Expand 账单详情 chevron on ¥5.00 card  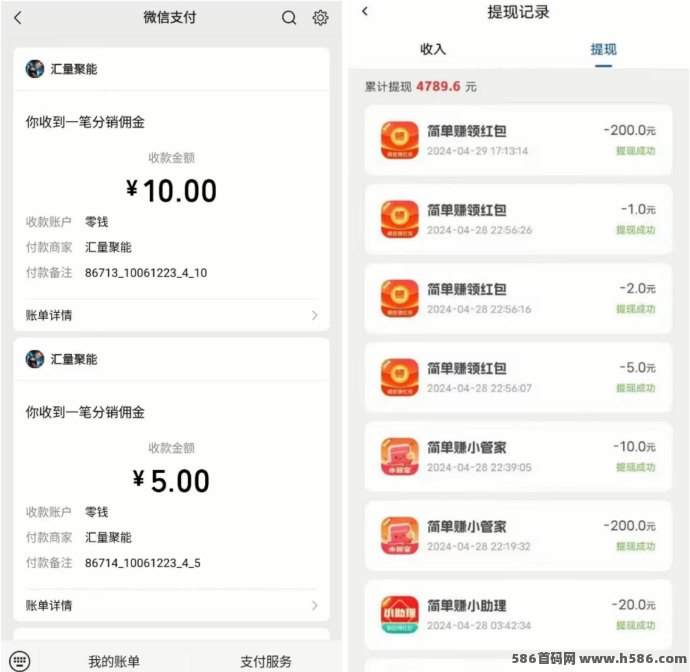click(315, 606)
